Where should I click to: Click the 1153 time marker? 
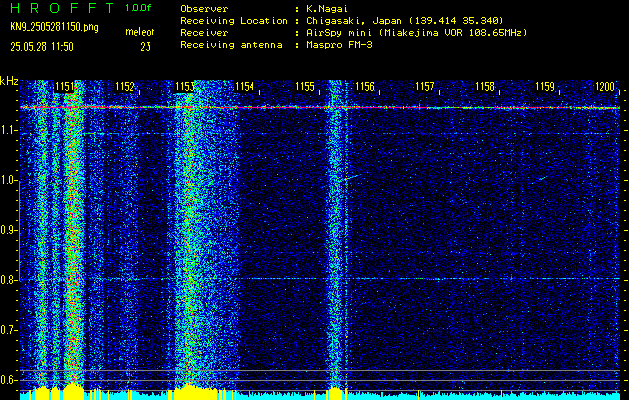coord(185,87)
